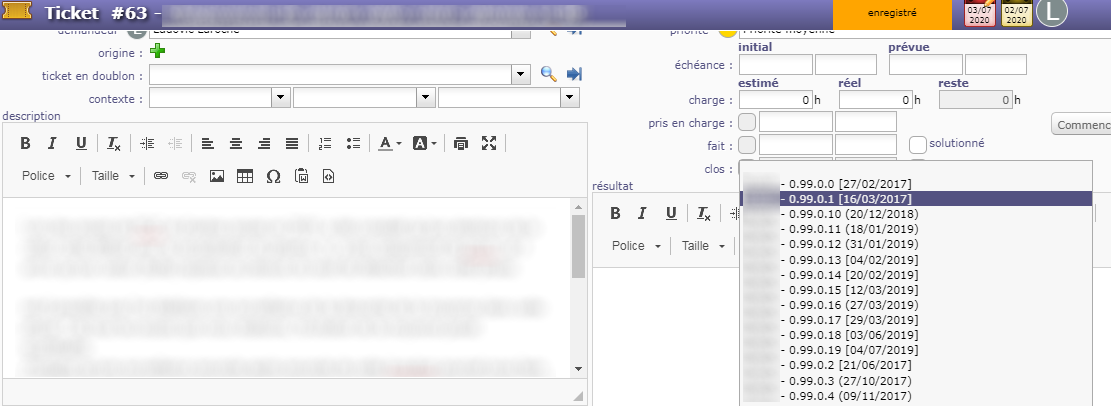The height and width of the screenshot is (406, 1111).
Task: Toggle bold in résultat editor
Action: click(615, 213)
